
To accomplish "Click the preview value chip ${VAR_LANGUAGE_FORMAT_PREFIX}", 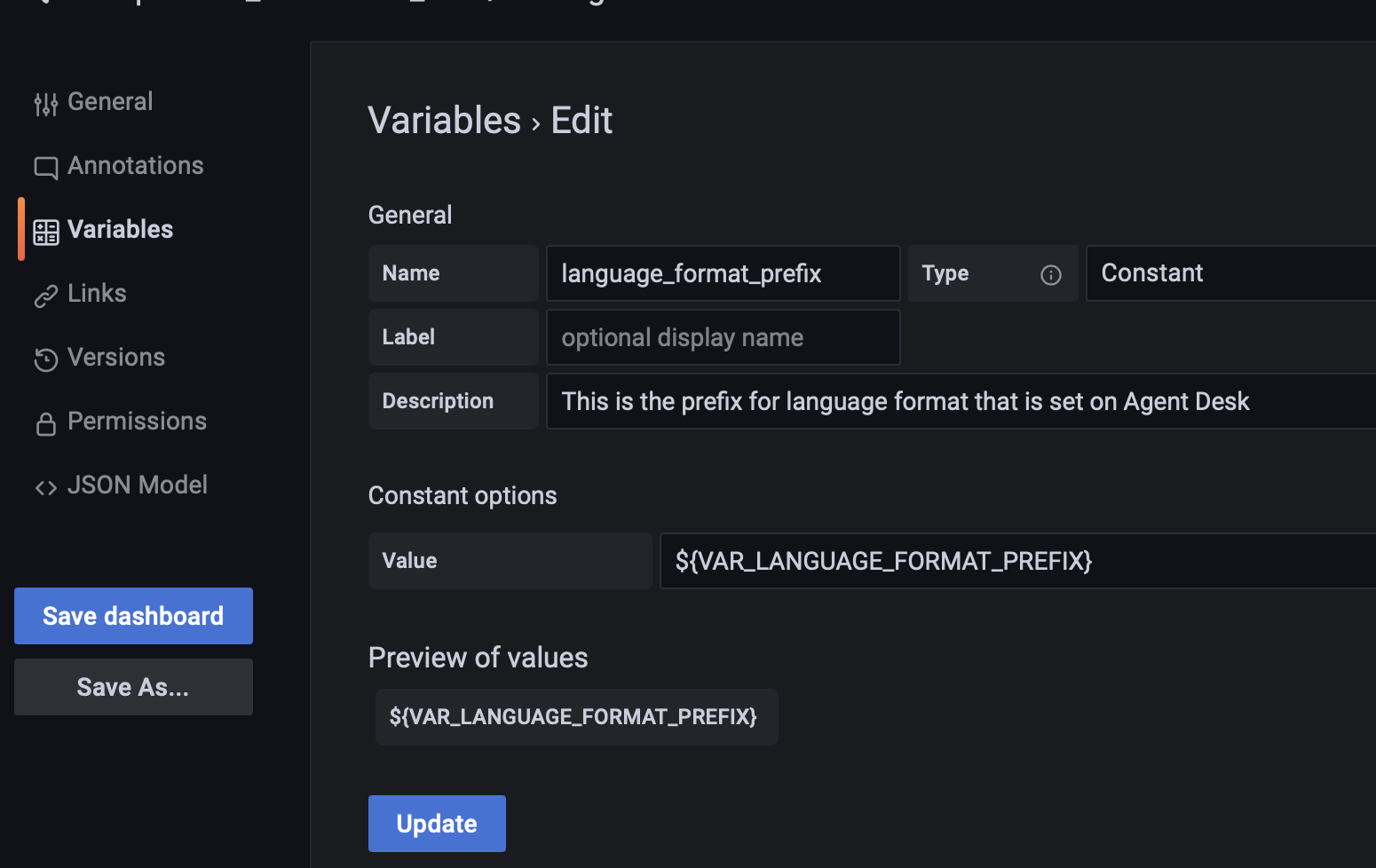I will point(574,717).
